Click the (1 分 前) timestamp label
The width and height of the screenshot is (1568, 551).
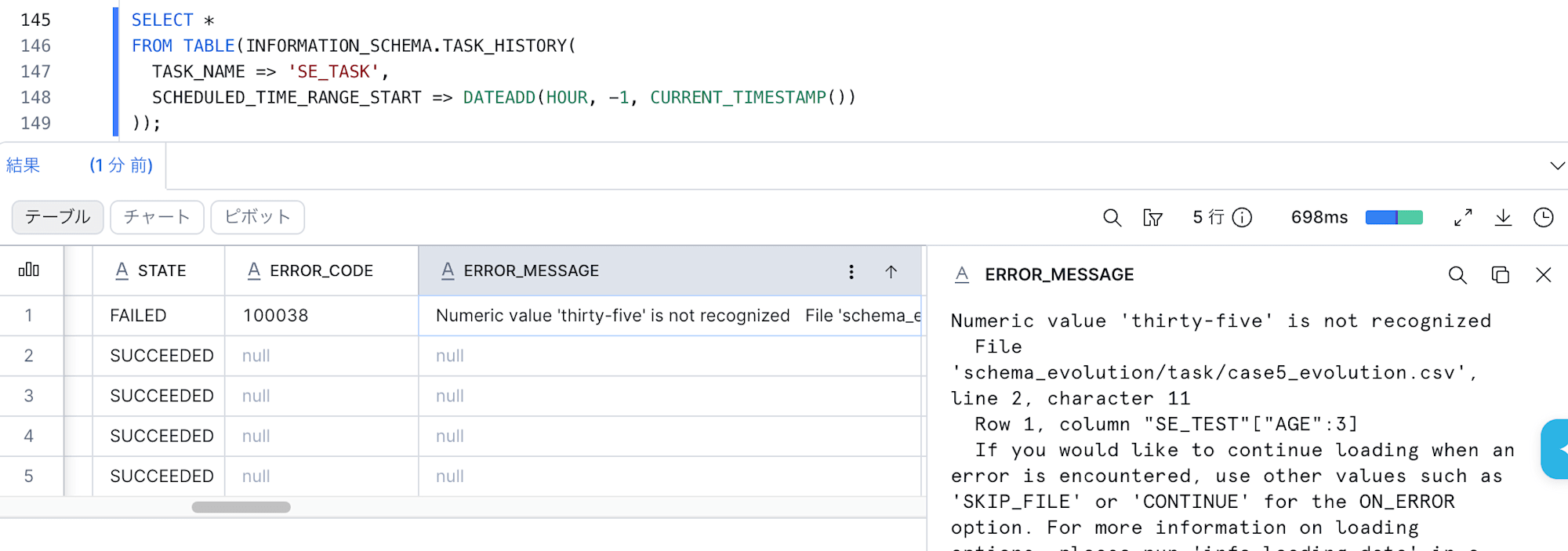(121, 165)
